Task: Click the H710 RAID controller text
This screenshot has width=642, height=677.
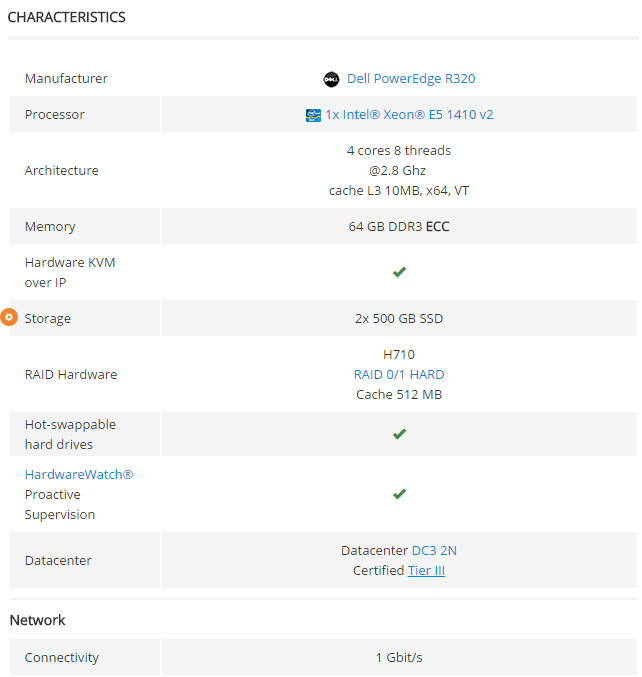Action: tap(399, 355)
